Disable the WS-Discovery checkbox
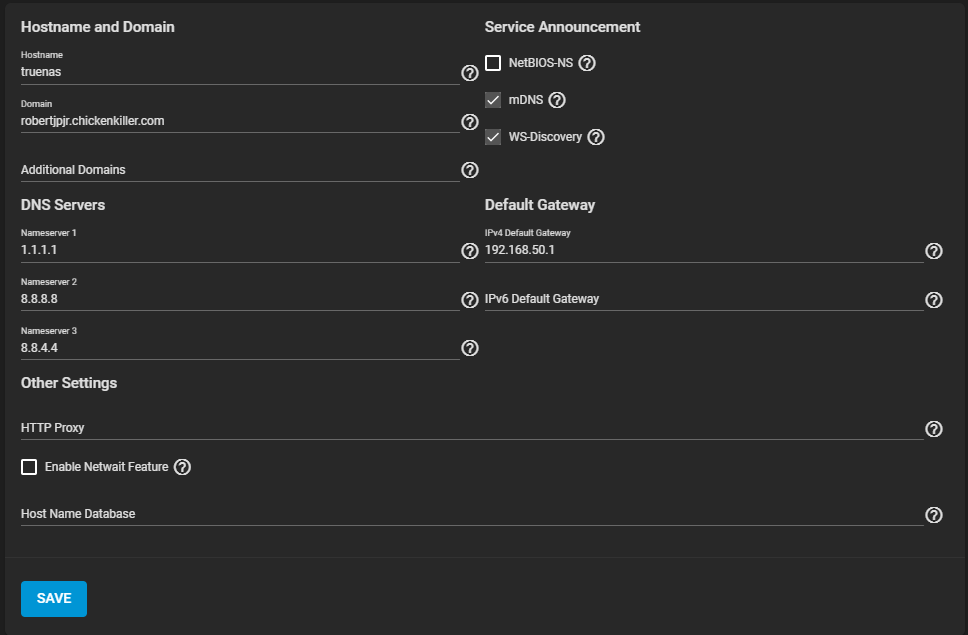968x635 pixels. [493, 137]
